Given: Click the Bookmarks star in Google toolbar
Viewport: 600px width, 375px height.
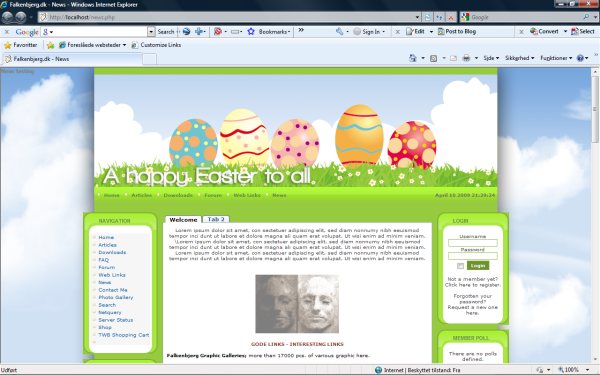Looking at the screenshot, I should point(251,31).
